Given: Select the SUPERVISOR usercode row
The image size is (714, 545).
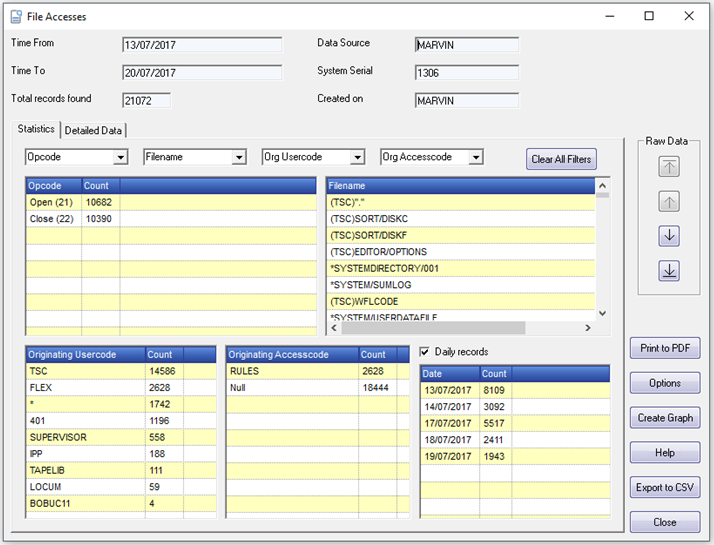Looking at the screenshot, I should (x=121, y=438).
